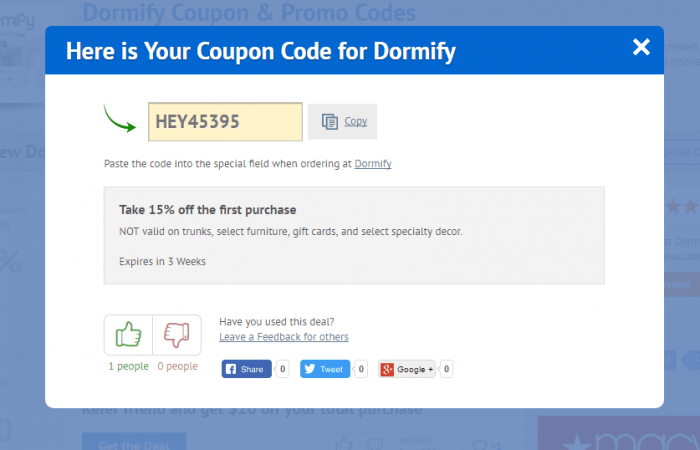This screenshot has width=700, height=450.
Task: Click the Take 15% off offer box
Action: coord(354,235)
